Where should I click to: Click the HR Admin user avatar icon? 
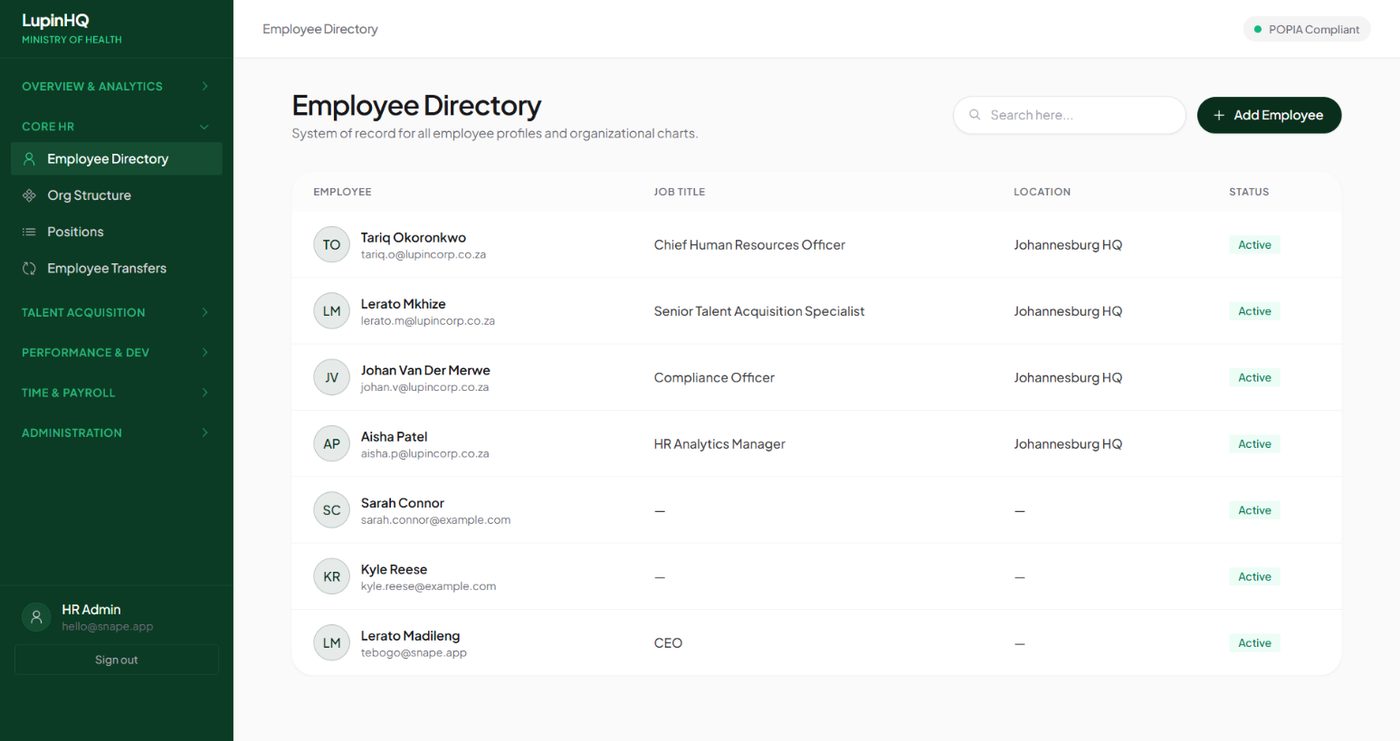click(x=37, y=617)
